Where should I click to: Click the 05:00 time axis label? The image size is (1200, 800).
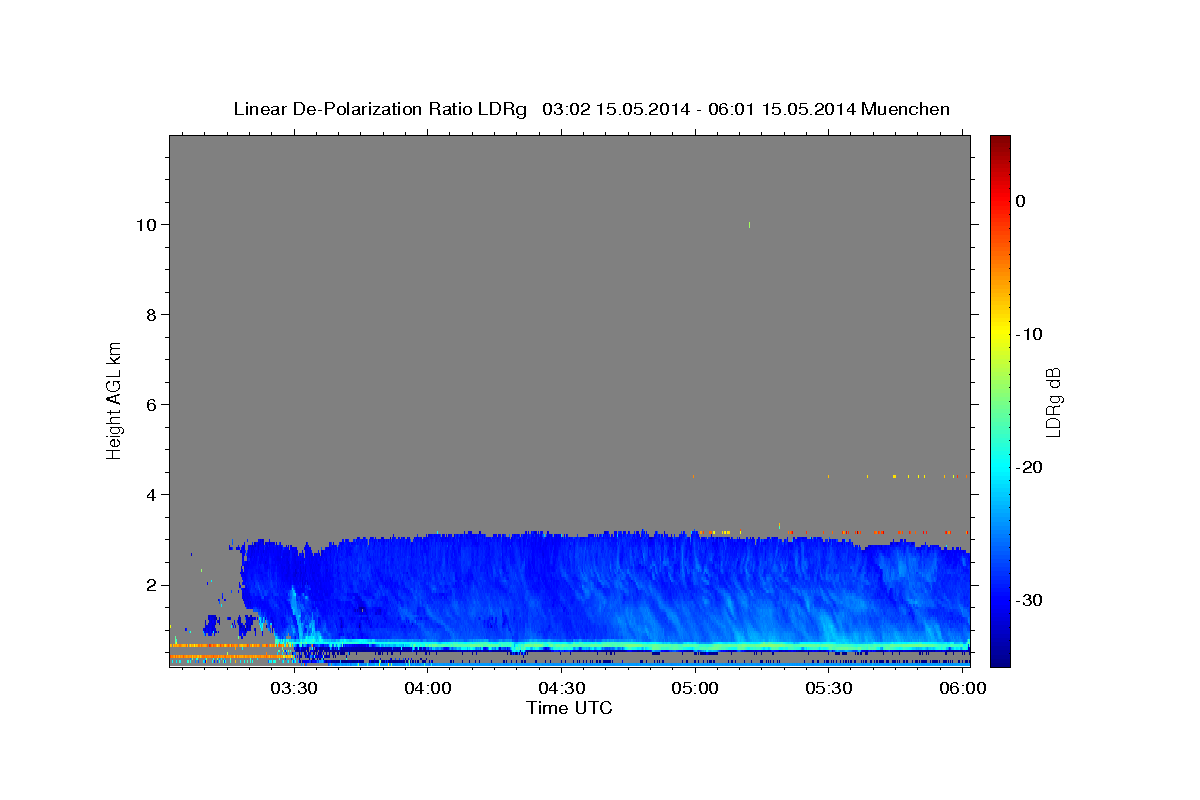pyautogui.click(x=695, y=688)
